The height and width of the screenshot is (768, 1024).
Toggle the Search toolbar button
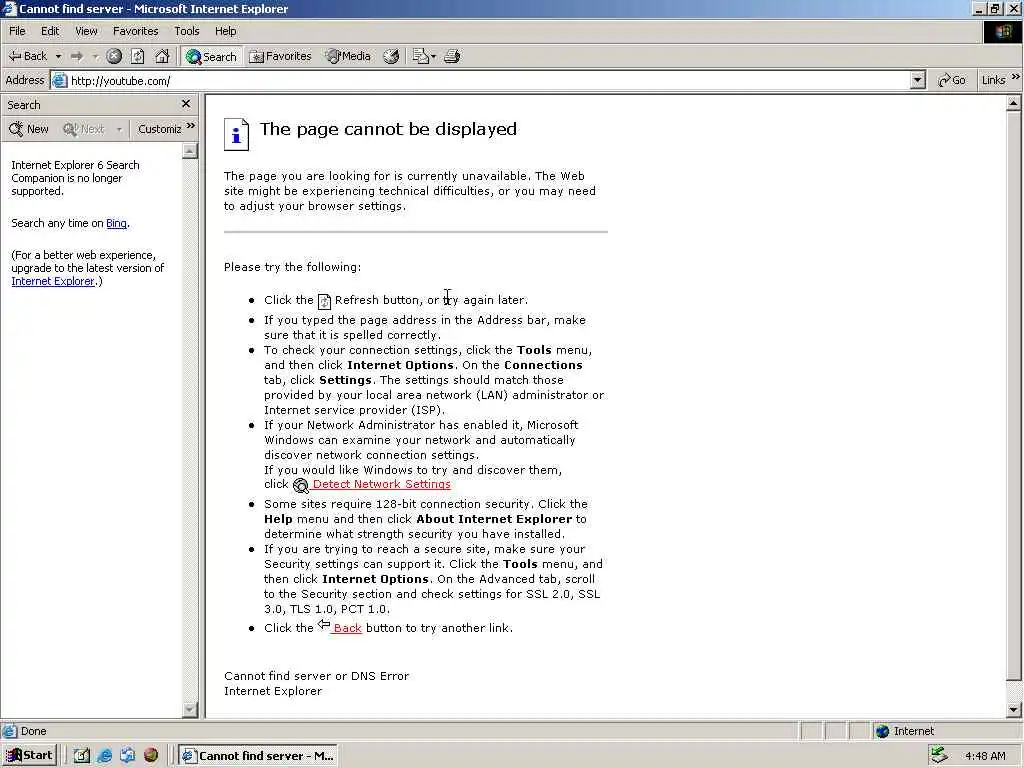point(211,56)
